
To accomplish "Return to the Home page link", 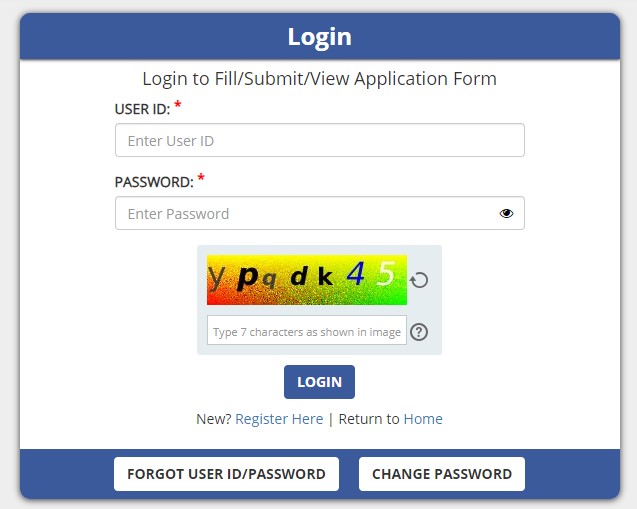I will point(423,419).
